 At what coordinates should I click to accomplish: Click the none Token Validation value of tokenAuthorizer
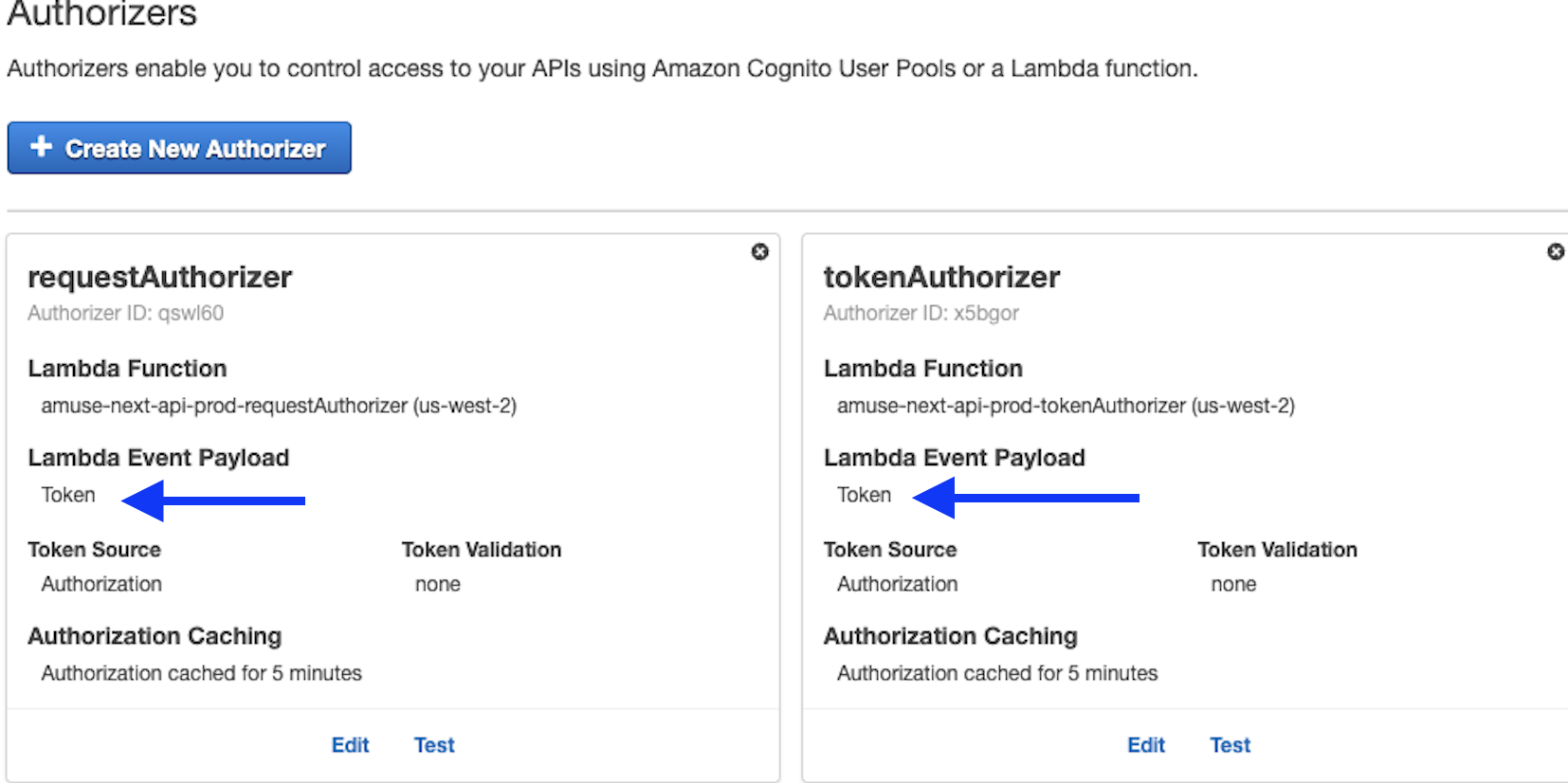[x=1232, y=584]
